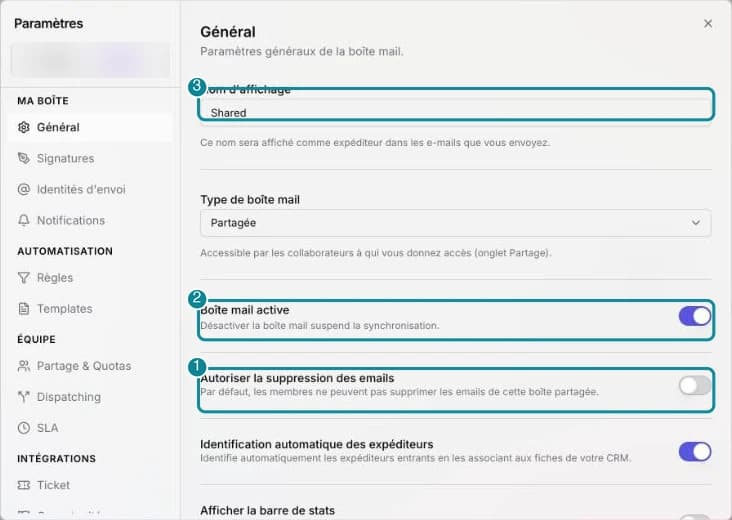Click the Dispatching branch icon

pos(23,397)
